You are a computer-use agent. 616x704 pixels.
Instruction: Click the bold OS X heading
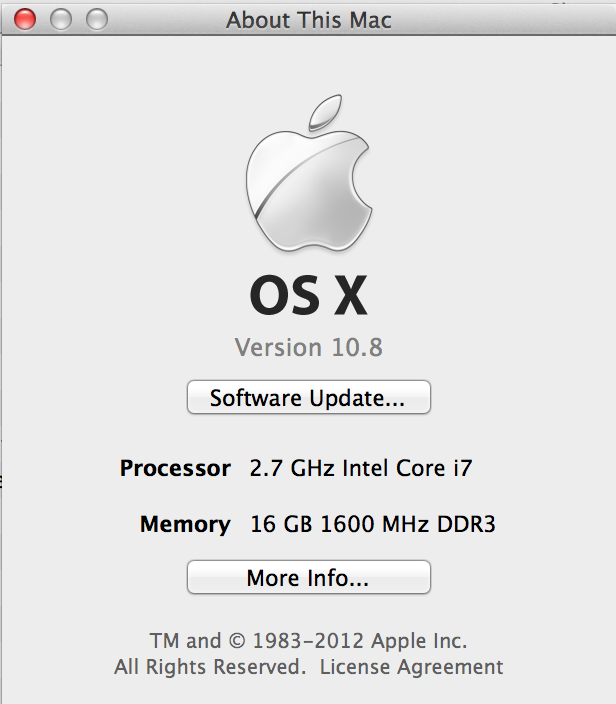(308, 295)
